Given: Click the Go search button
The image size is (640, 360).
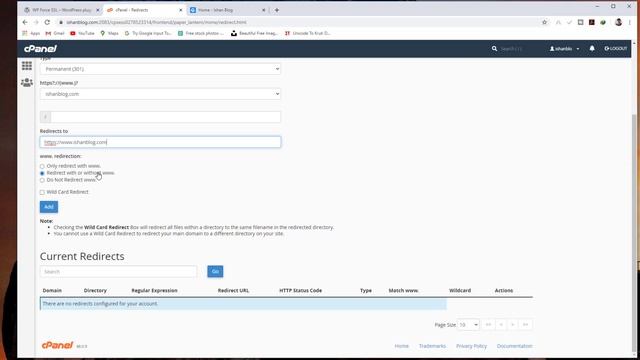Looking at the screenshot, I should [x=215, y=271].
